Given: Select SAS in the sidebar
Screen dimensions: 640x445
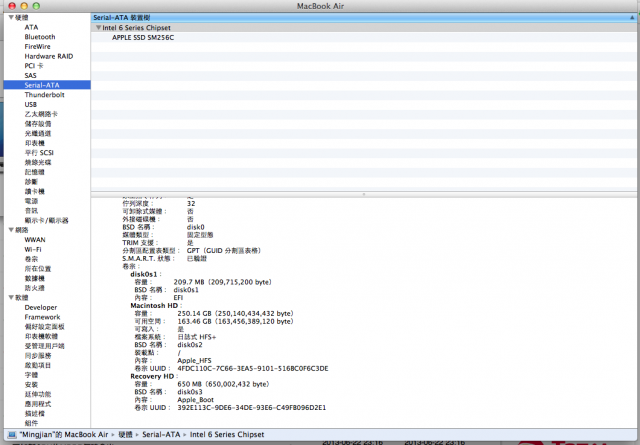Looking at the screenshot, I should coord(30,76).
